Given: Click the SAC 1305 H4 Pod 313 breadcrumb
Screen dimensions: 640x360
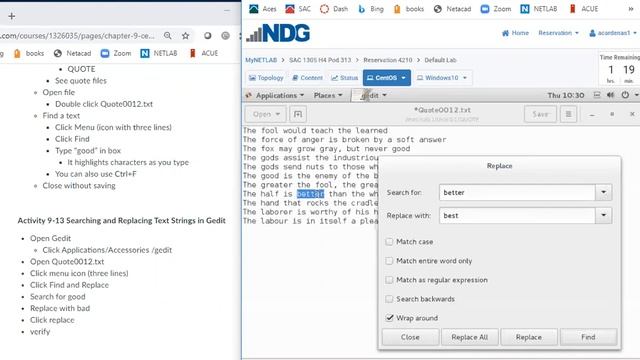Looking at the screenshot, I should 320,60.
